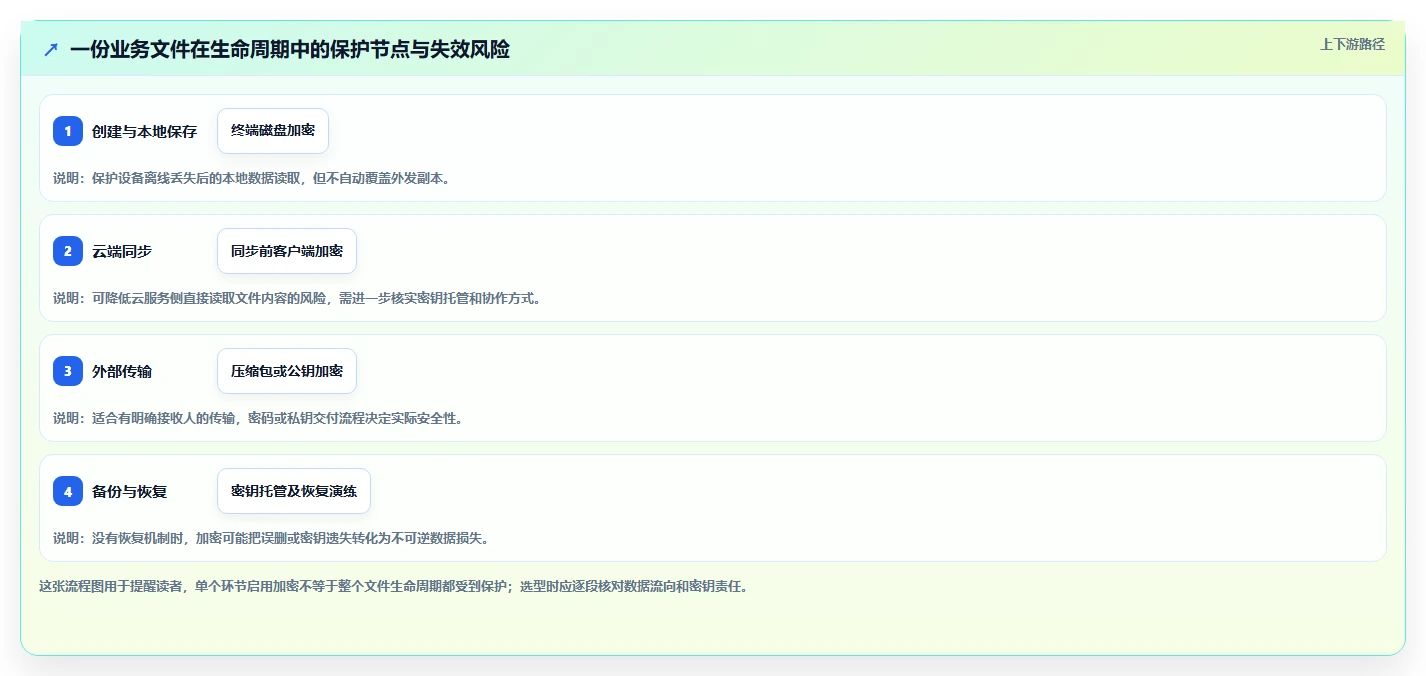Click the 外部传输 step title

pyautogui.click(x=122, y=371)
